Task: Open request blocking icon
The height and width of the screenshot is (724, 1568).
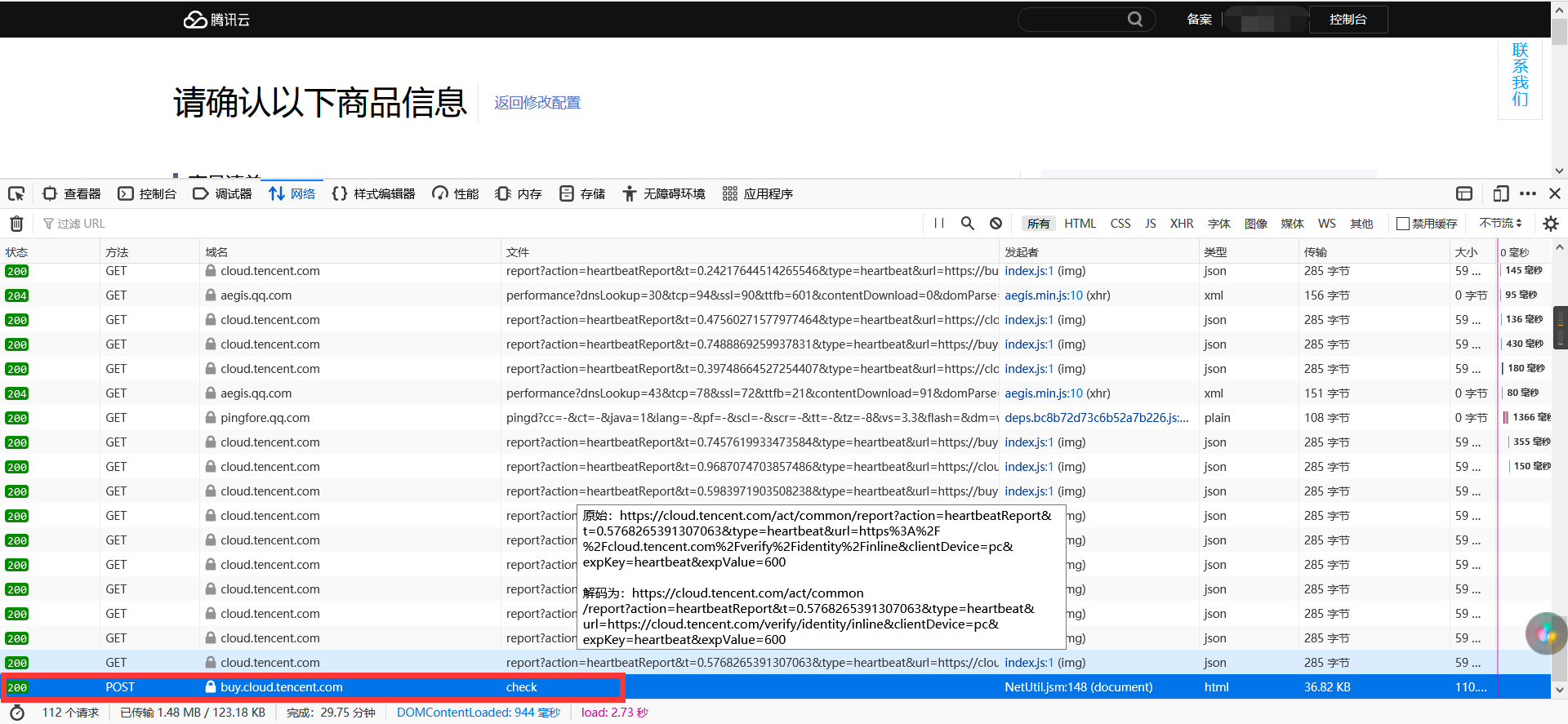Action: point(996,223)
